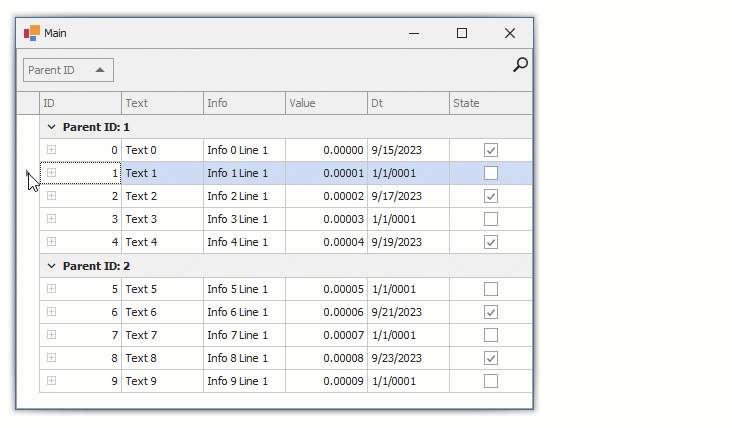Expand detail for row ID 6

pos(51,312)
